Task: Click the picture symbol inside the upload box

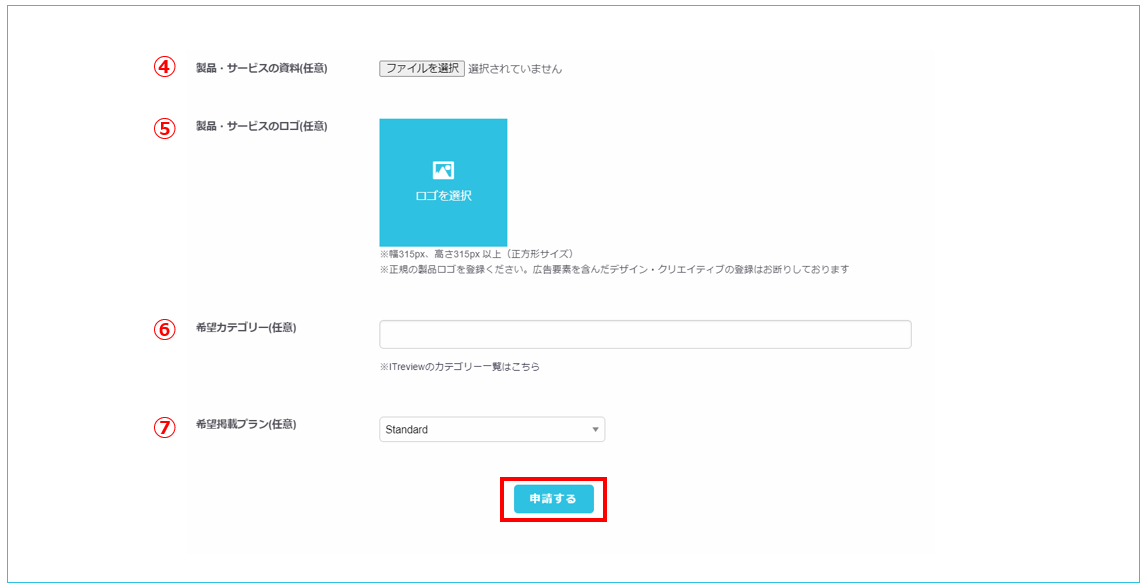Action: point(443,170)
